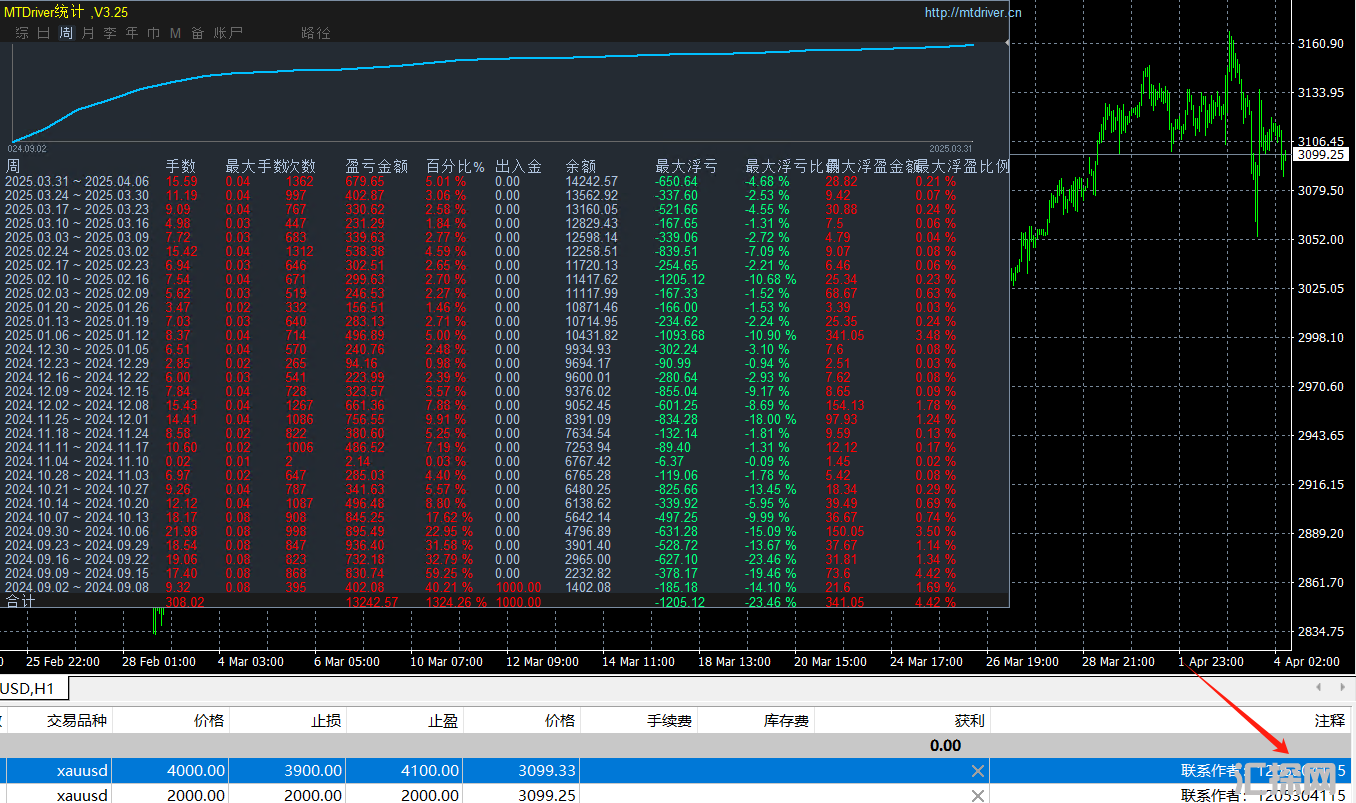Sort orders by 交易品种 column header

tap(76, 720)
